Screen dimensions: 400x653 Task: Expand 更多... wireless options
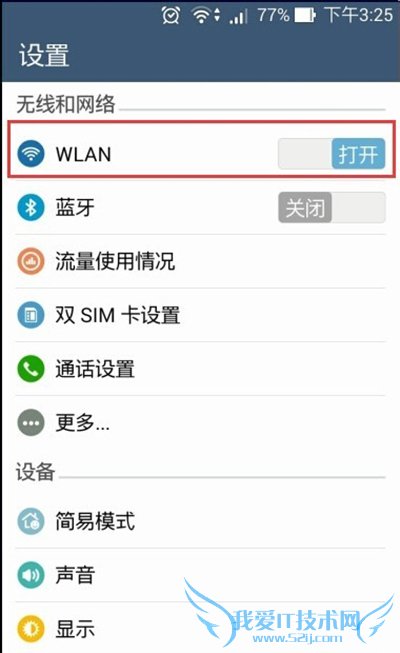(200, 423)
